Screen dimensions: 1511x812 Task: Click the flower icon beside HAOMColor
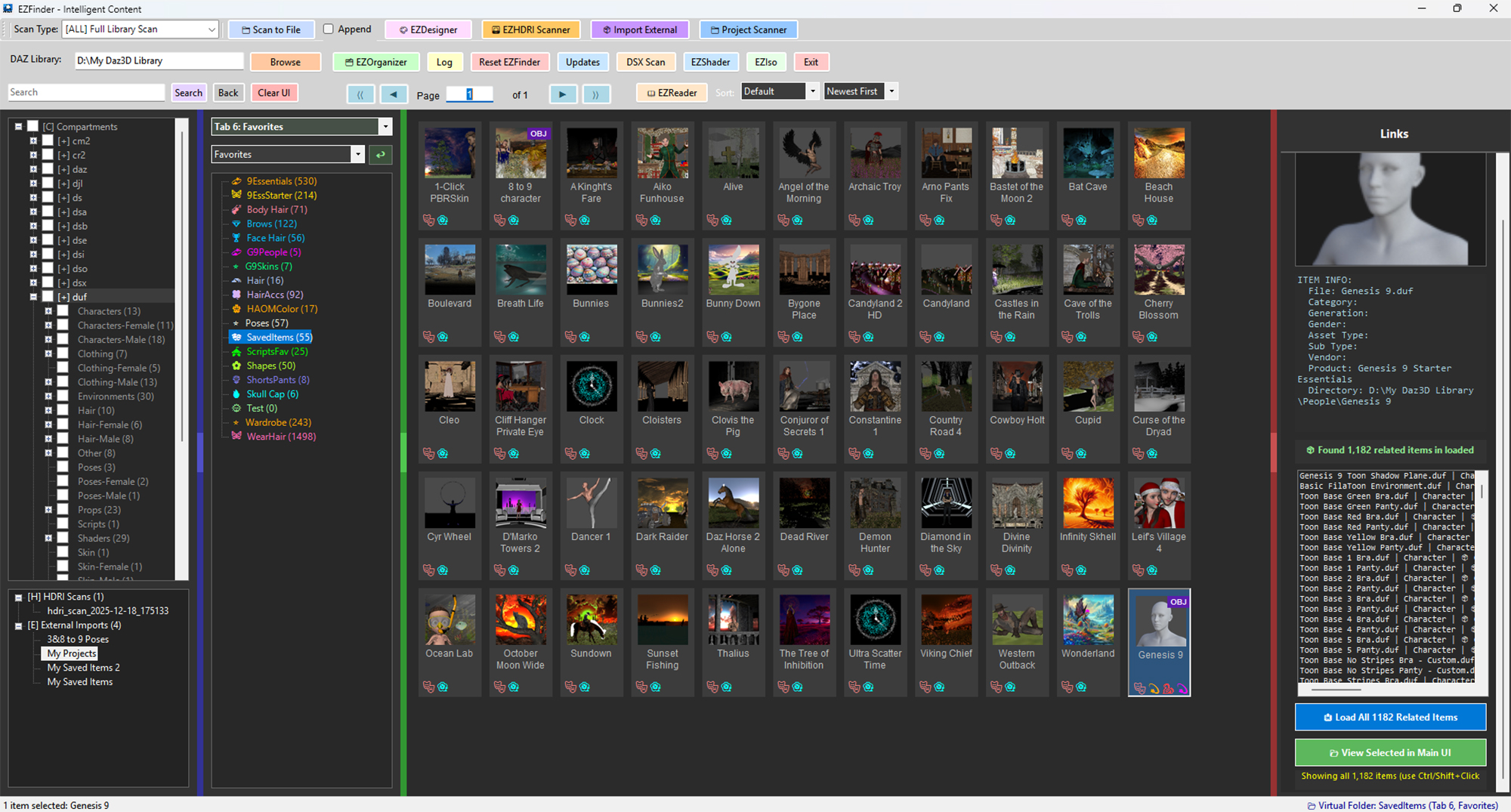pyautogui.click(x=236, y=309)
